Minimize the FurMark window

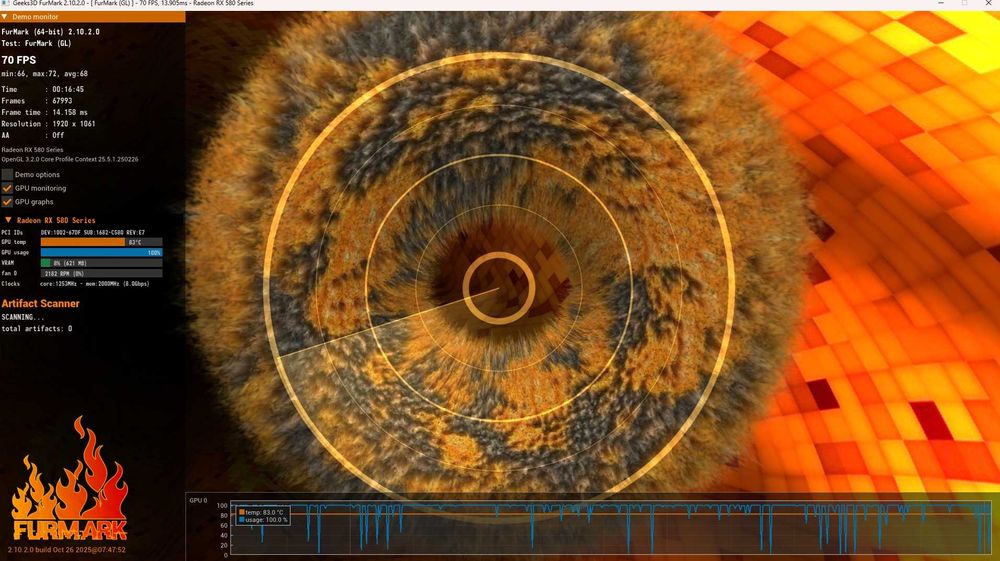click(941, 3)
